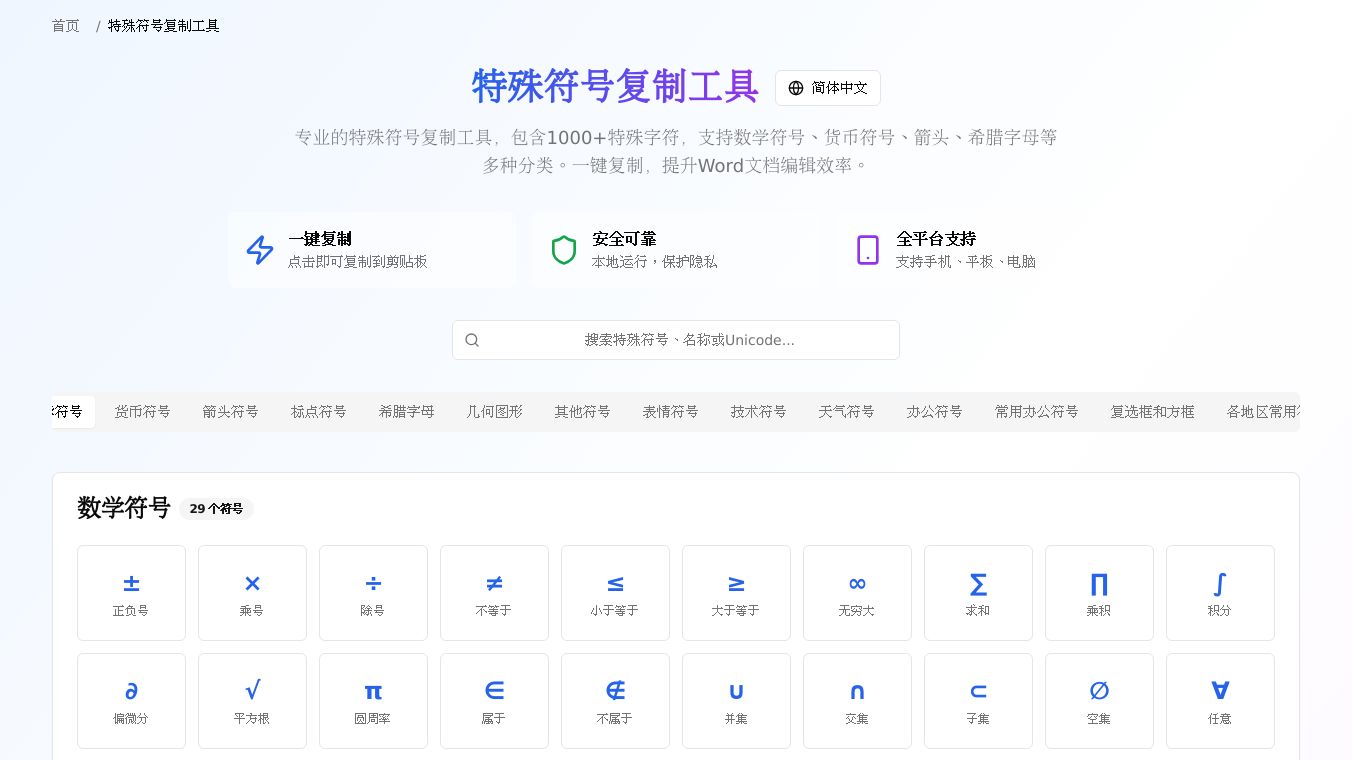Copy the pi π symbol
Screen dimensions: 1352x760
(x=373, y=701)
